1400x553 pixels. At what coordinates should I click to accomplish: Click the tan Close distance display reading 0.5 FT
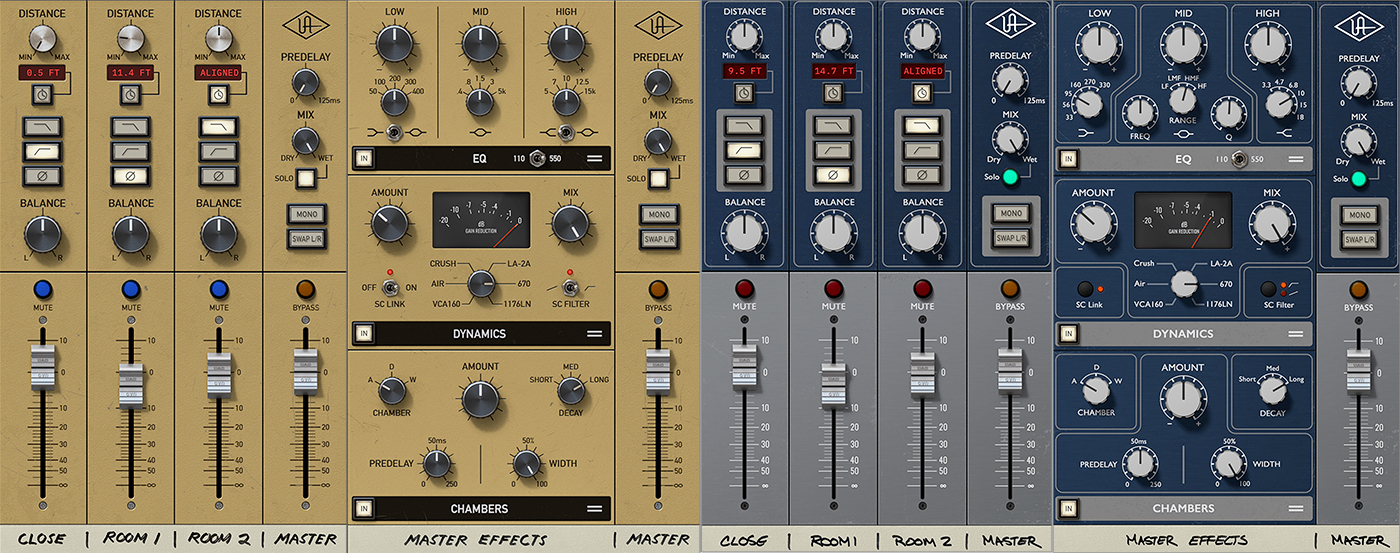point(44,73)
